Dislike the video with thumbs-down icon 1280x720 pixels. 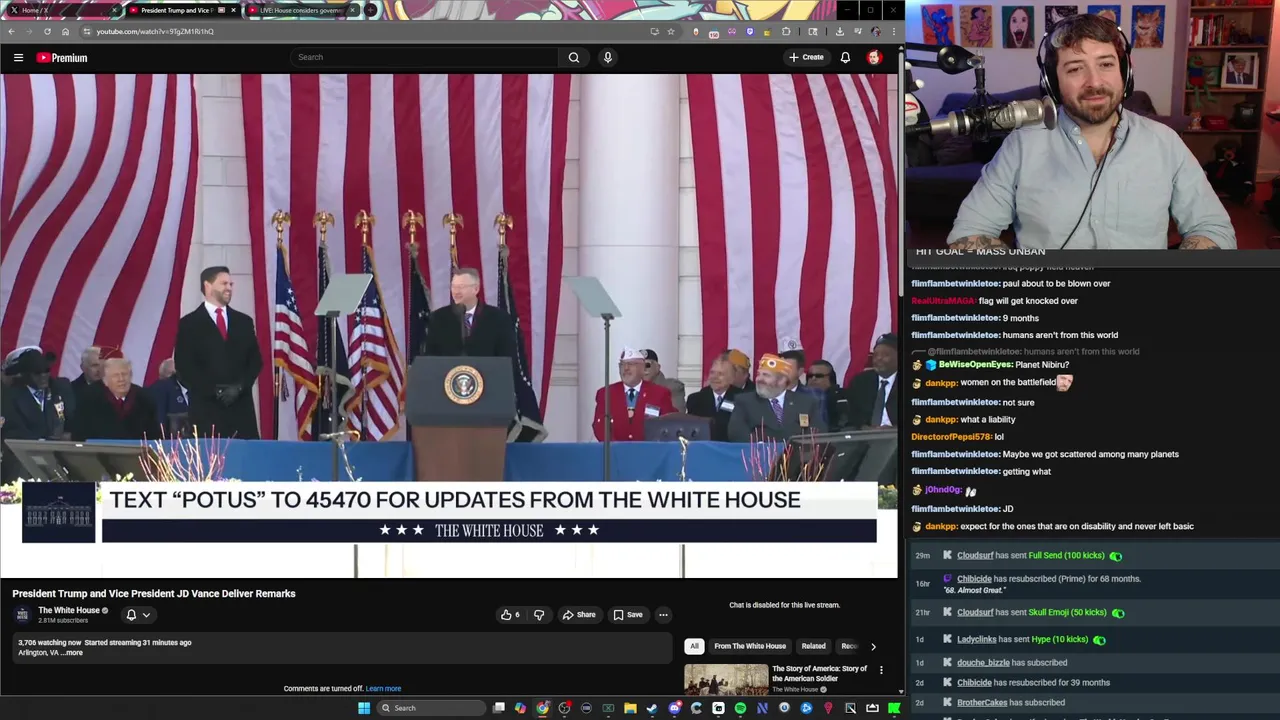coord(539,615)
